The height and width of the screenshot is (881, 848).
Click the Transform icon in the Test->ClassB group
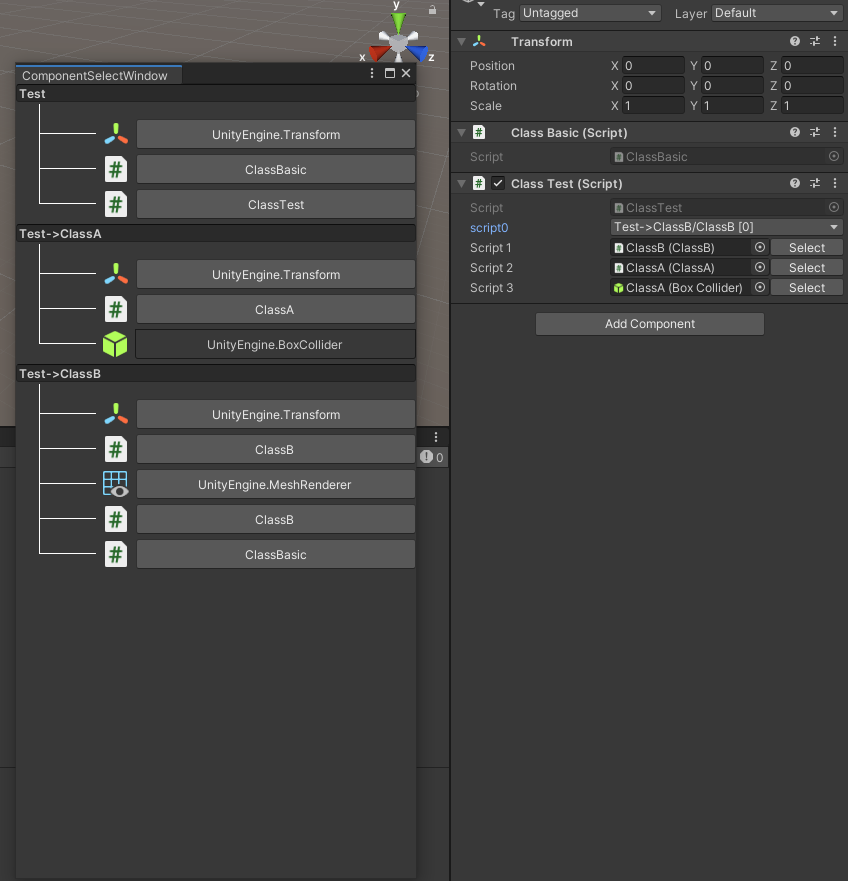pyautogui.click(x=116, y=414)
